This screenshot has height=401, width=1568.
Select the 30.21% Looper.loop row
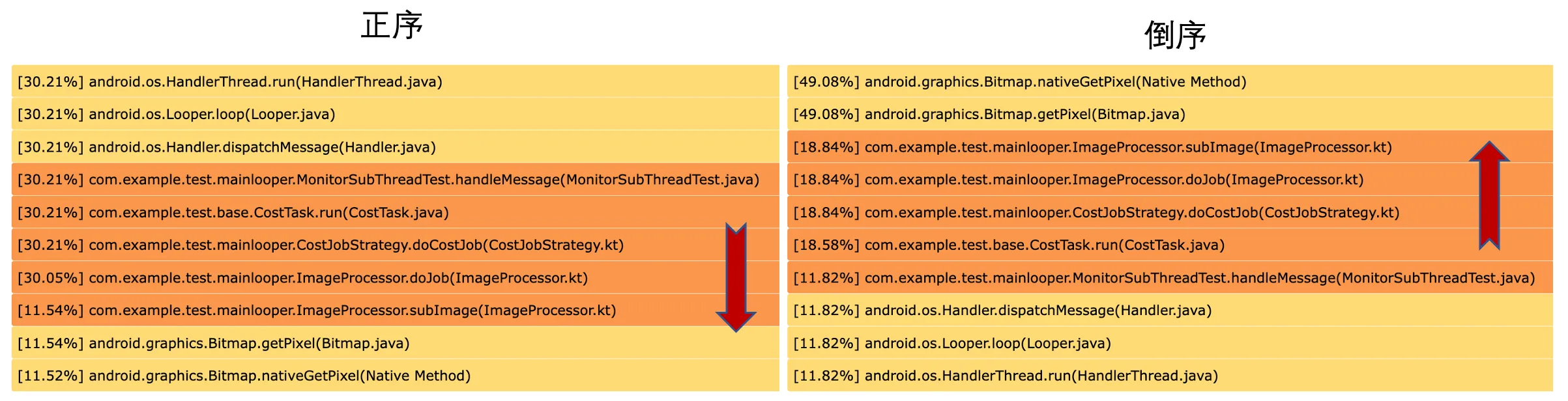click(396, 114)
